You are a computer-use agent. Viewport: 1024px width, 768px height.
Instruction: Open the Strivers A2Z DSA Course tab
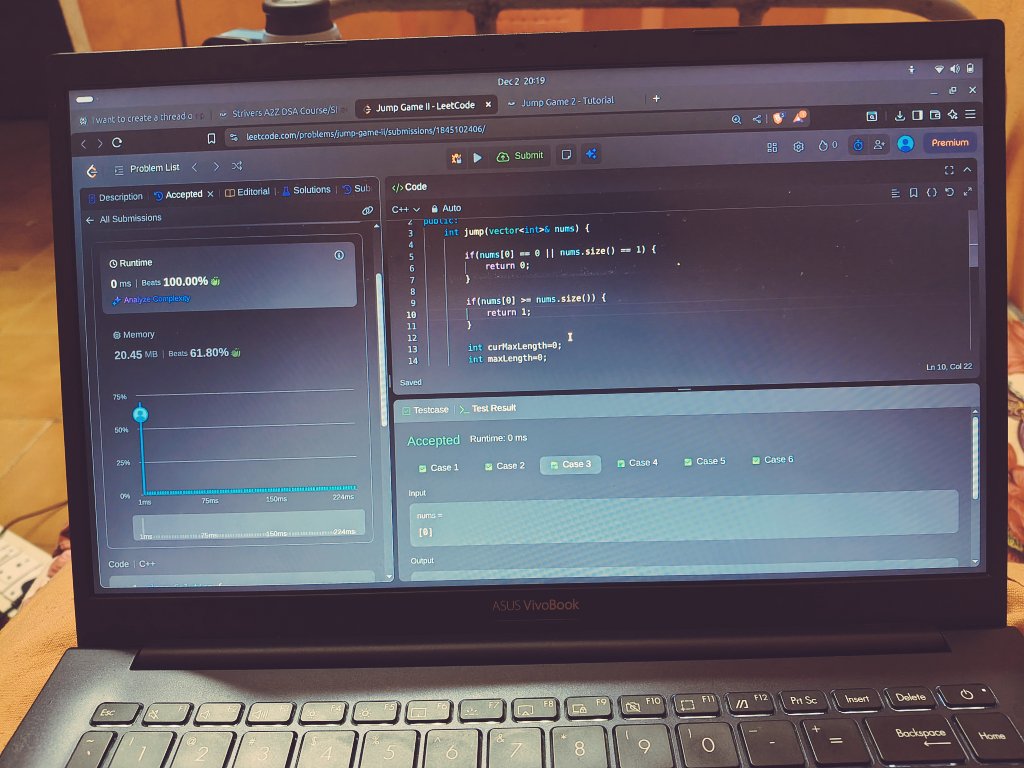pyautogui.click(x=285, y=112)
